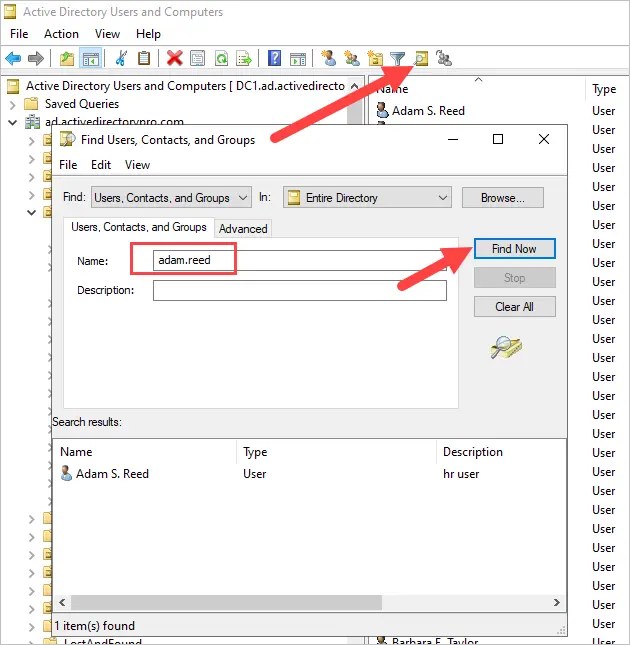This screenshot has height=645, width=630.
Task: Click the user icon next to Adam S. Reed in main list
Action: coord(382,111)
